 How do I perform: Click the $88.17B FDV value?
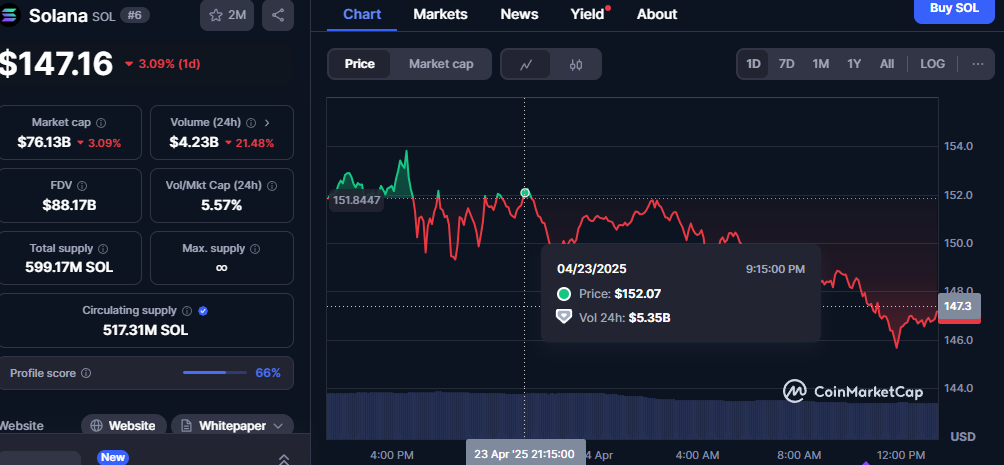click(x=70, y=206)
